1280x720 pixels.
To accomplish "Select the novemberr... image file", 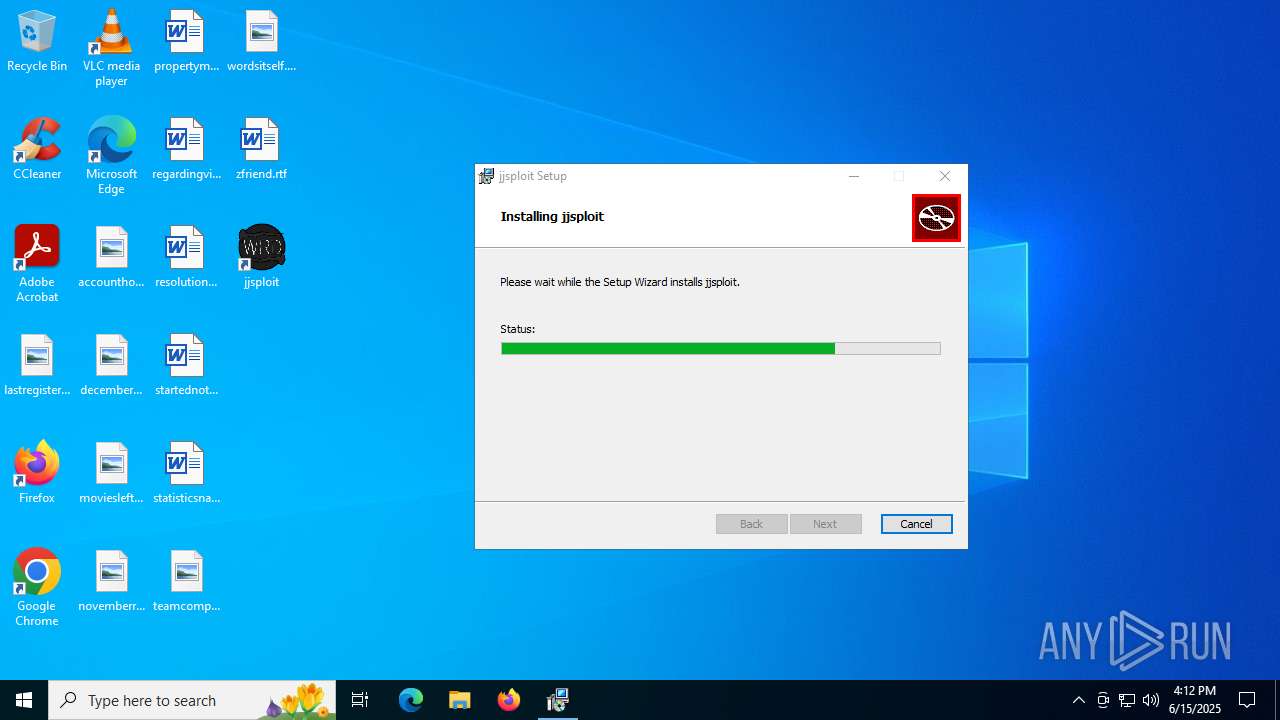I will pos(111,581).
